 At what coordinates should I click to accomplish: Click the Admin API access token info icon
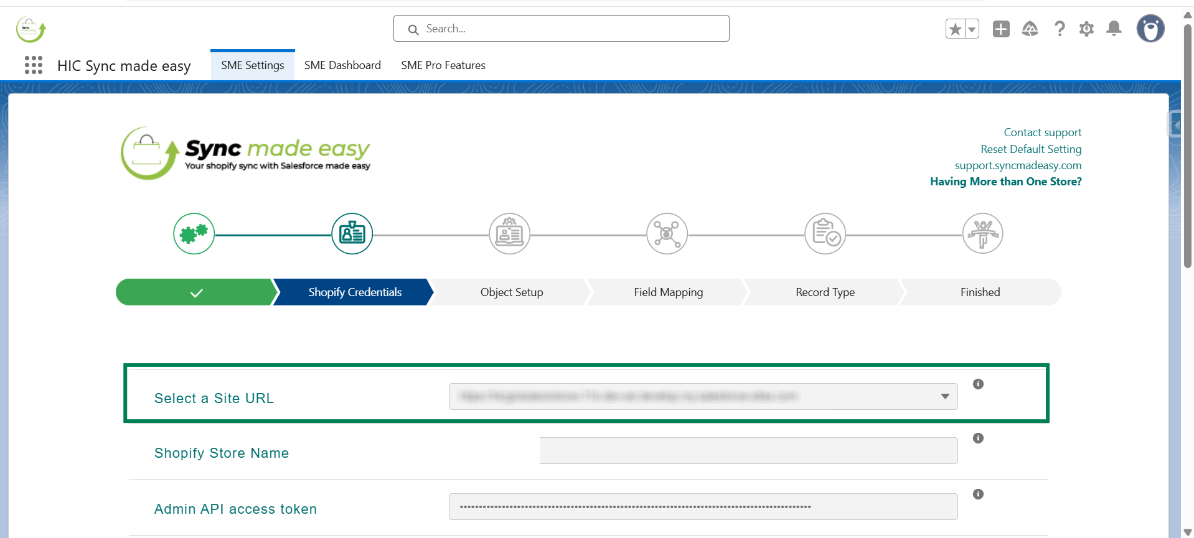click(x=979, y=494)
